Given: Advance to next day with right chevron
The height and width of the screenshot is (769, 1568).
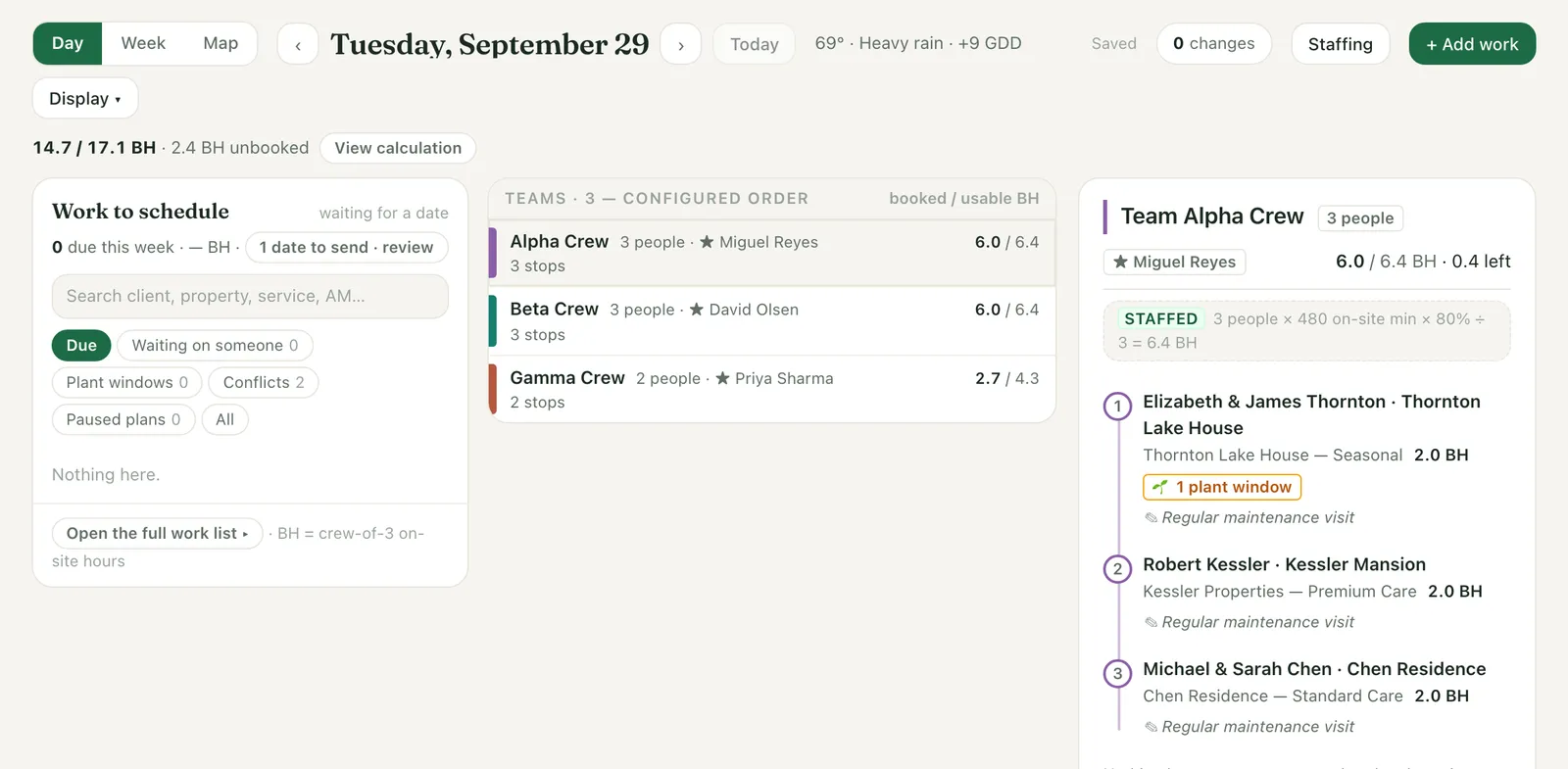Looking at the screenshot, I should pos(681,44).
